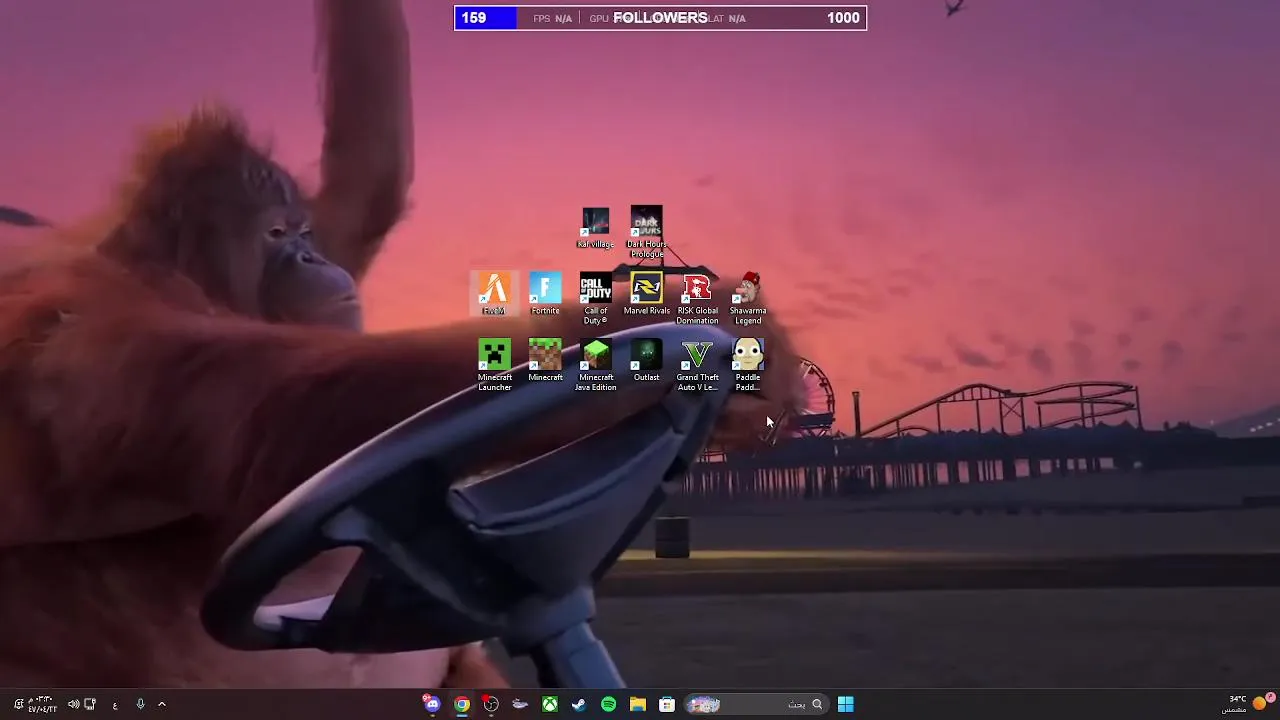This screenshot has width=1280, height=720.
Task: Open Steam from the taskbar
Action: [x=579, y=704]
